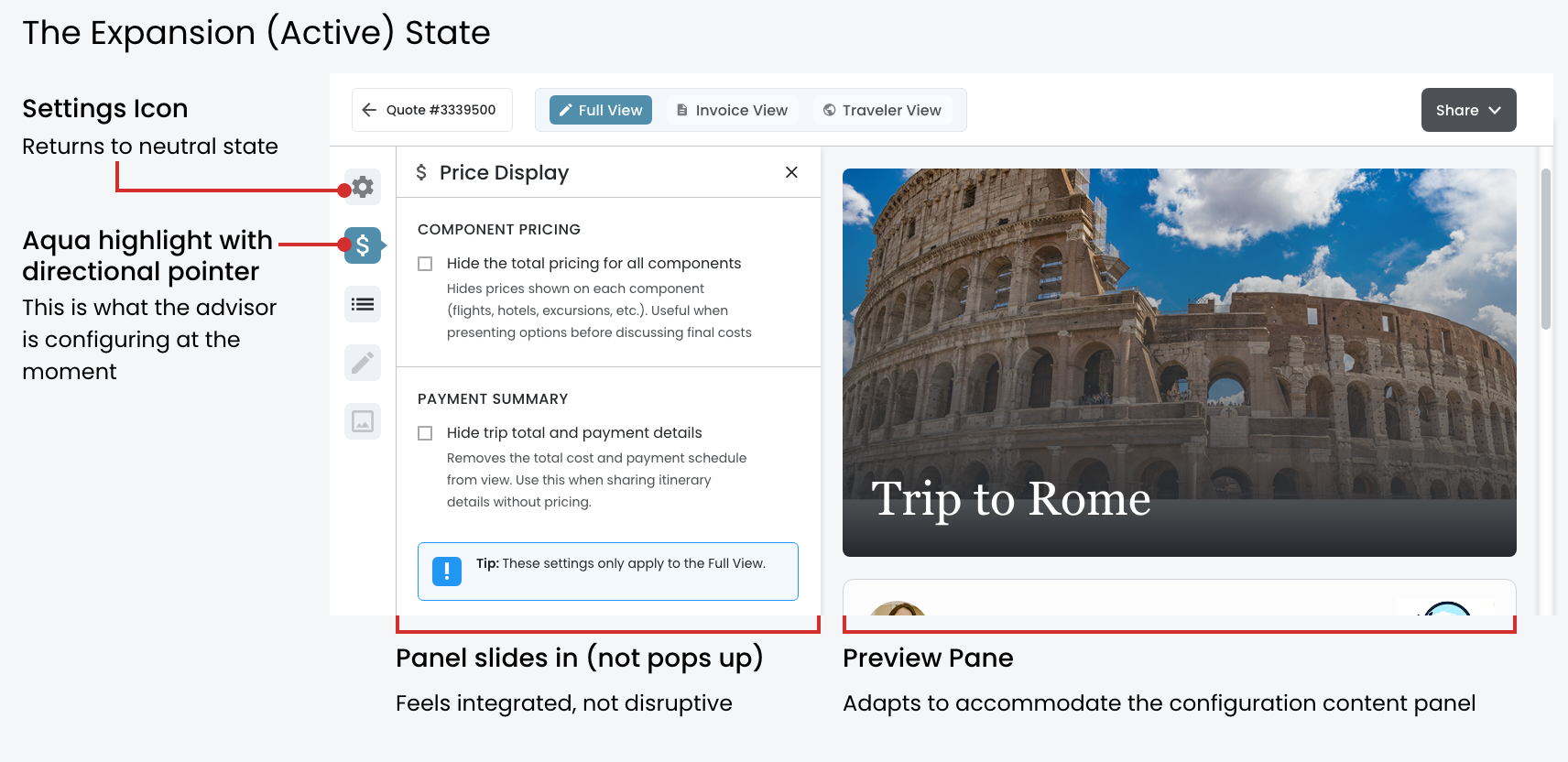Check Hide the total pricing for all components

(425, 264)
